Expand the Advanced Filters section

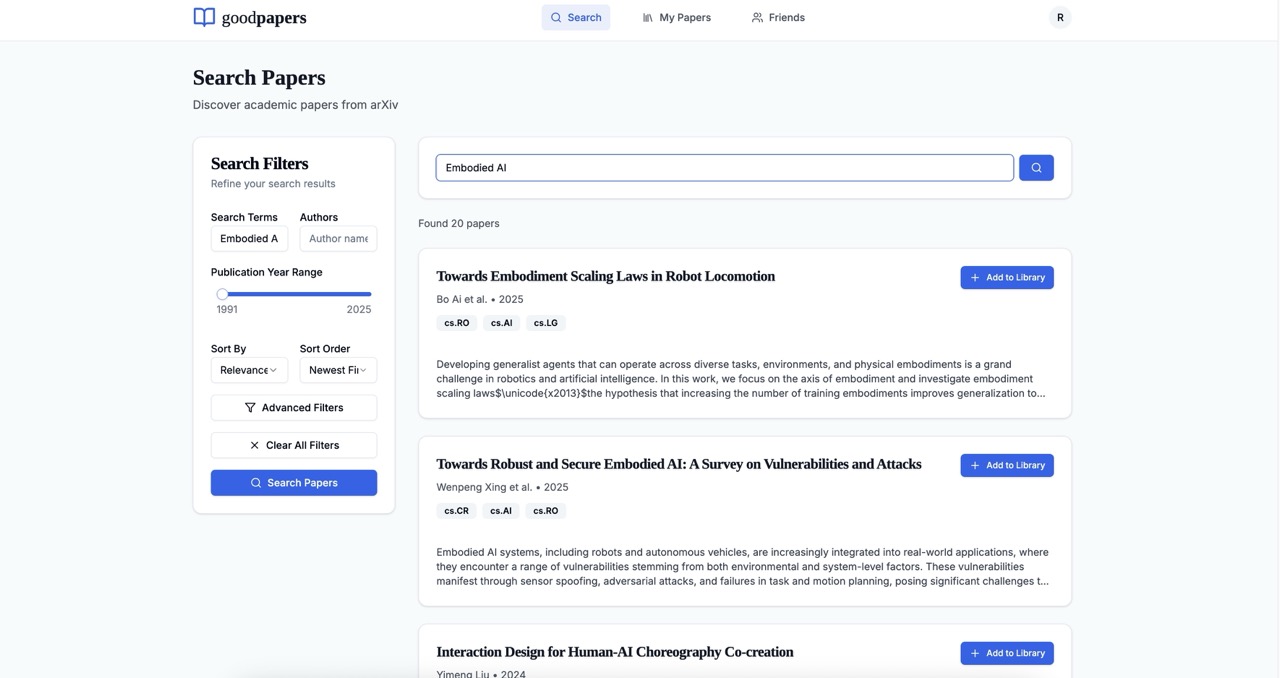click(294, 408)
